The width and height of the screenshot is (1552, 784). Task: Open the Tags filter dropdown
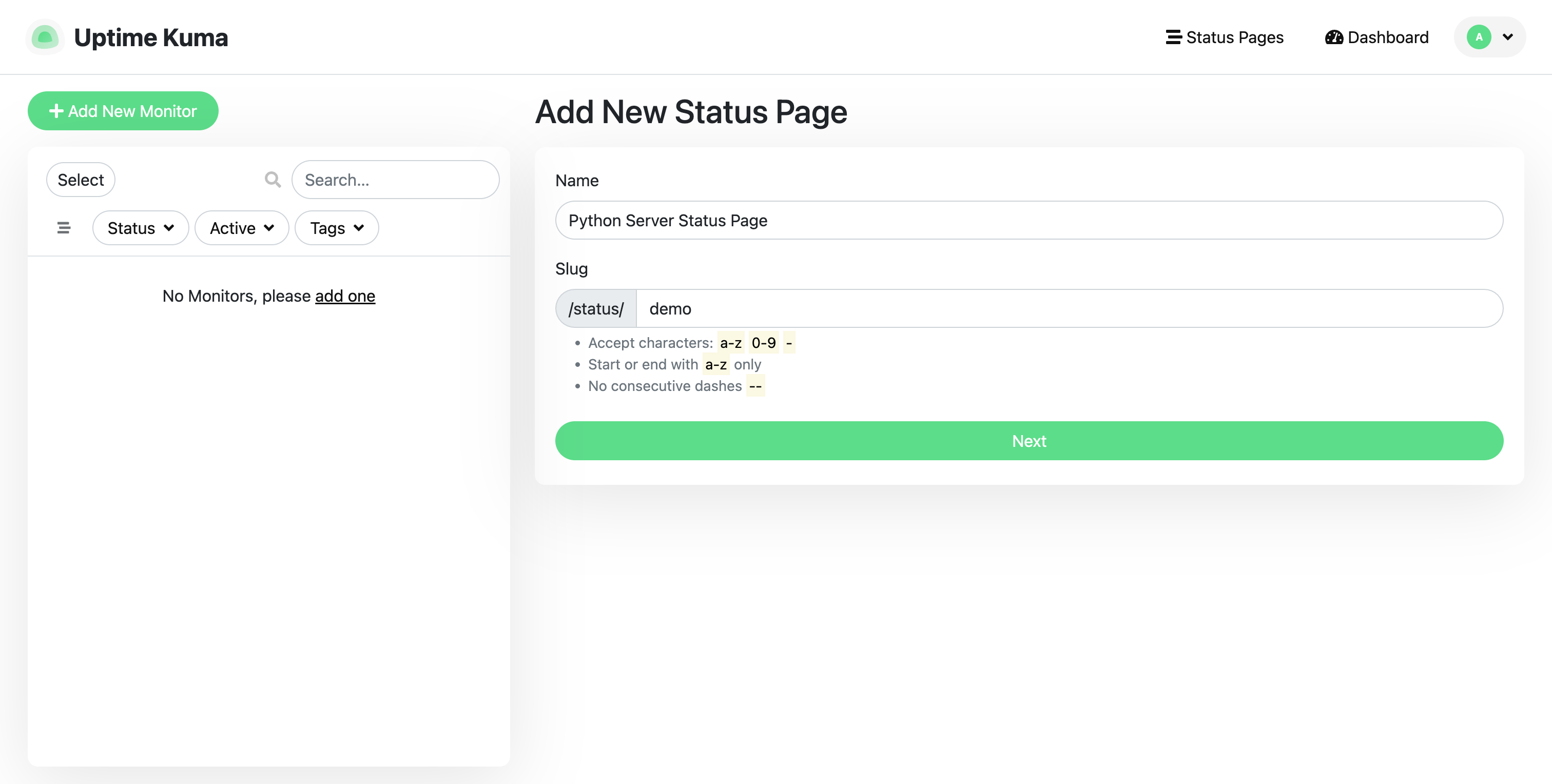[x=337, y=228]
